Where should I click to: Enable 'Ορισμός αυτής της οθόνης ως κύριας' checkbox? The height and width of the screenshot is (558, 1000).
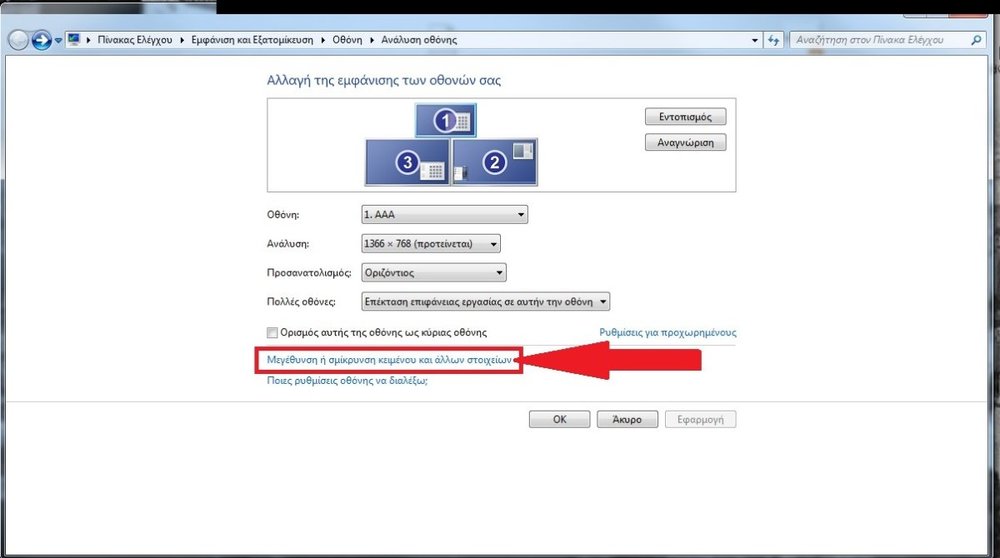click(x=272, y=332)
